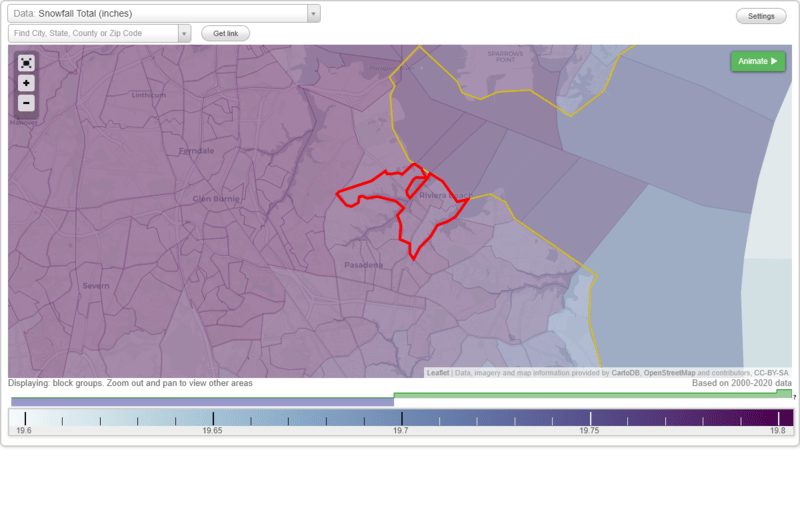The image size is (800, 514).
Task: Click 'Based on 2000-2020 data' text
Action: [x=742, y=383]
